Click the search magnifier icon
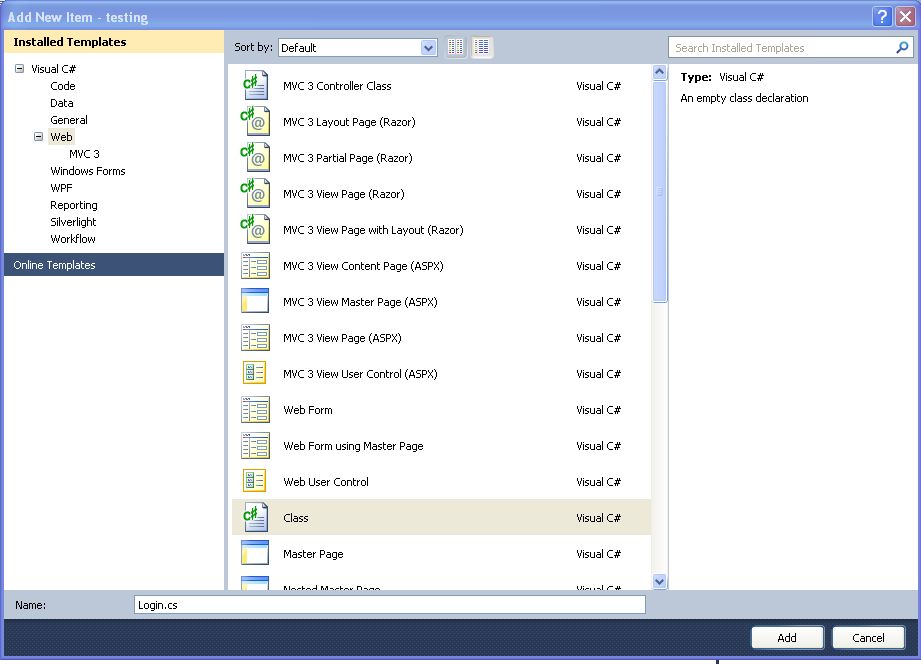The image size is (921, 664). pos(901,47)
